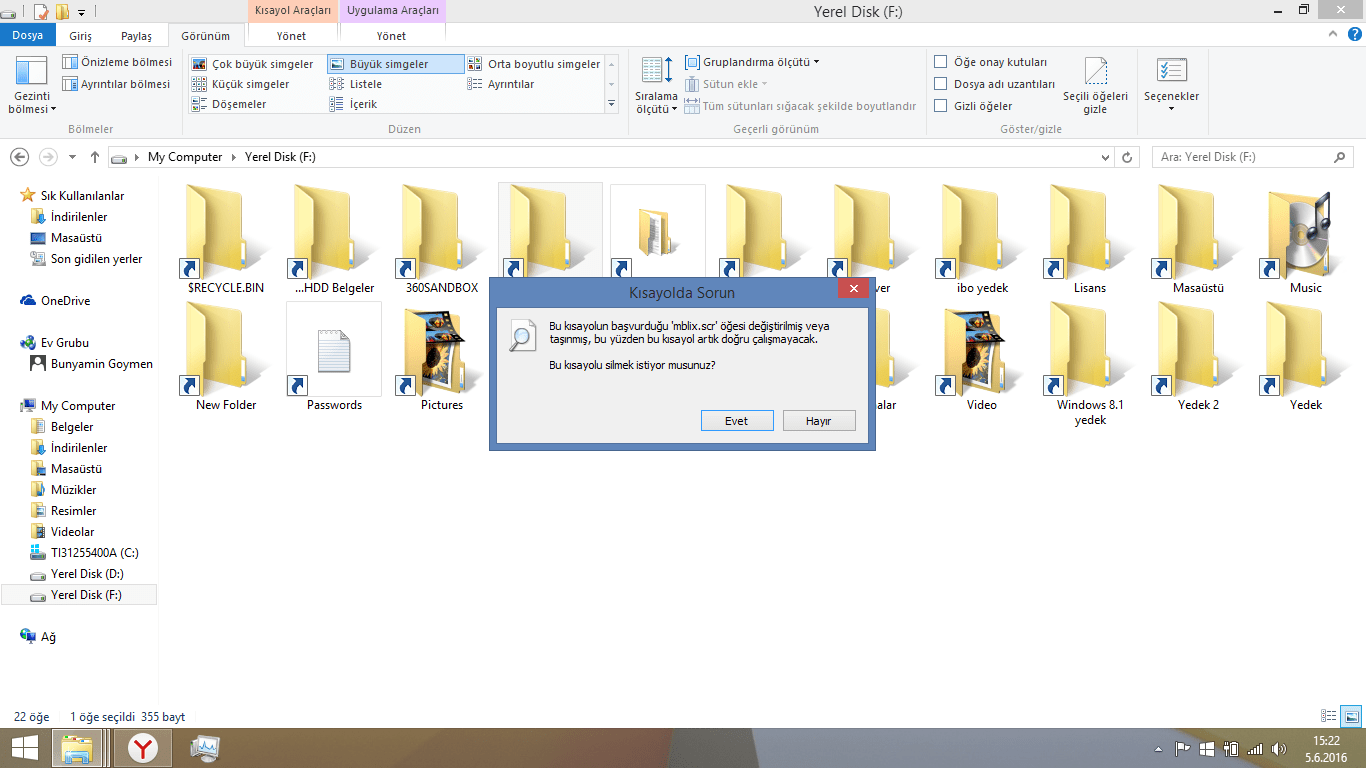This screenshot has width=1366, height=768.
Task: Open Yandex browser from the taskbar
Action: click(x=143, y=748)
